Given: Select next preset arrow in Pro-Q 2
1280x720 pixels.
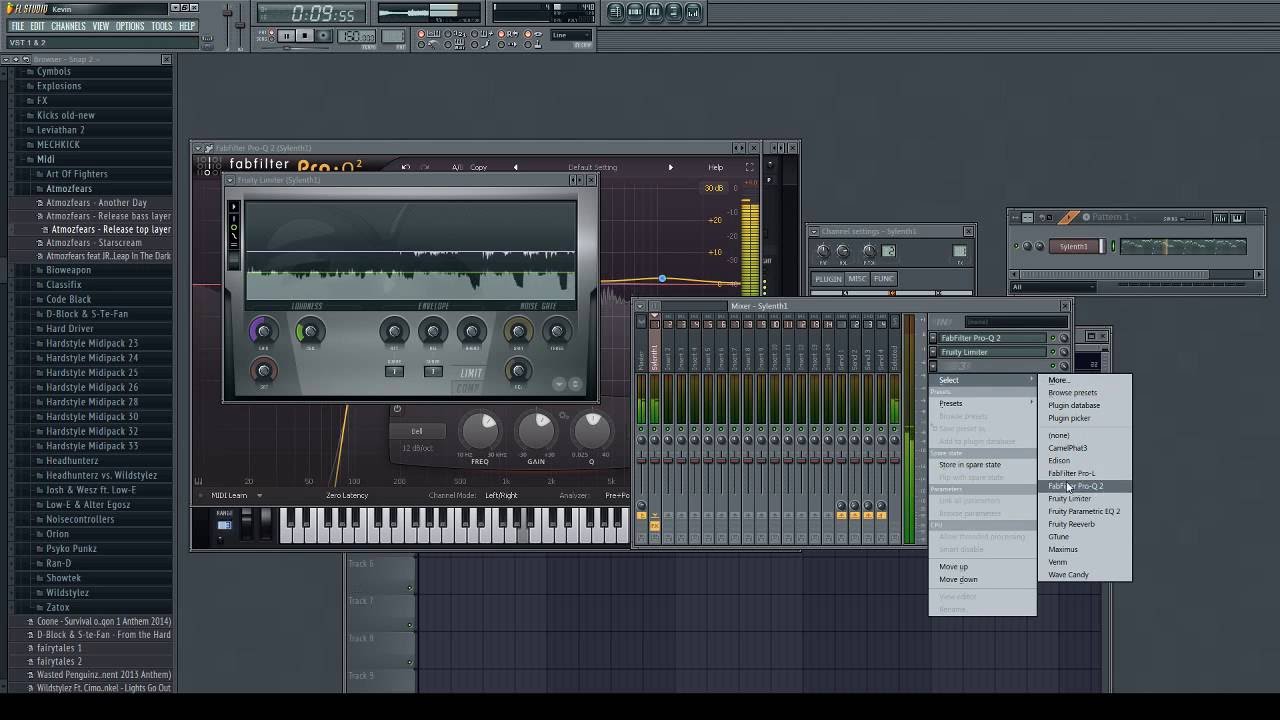Looking at the screenshot, I should 670,167.
